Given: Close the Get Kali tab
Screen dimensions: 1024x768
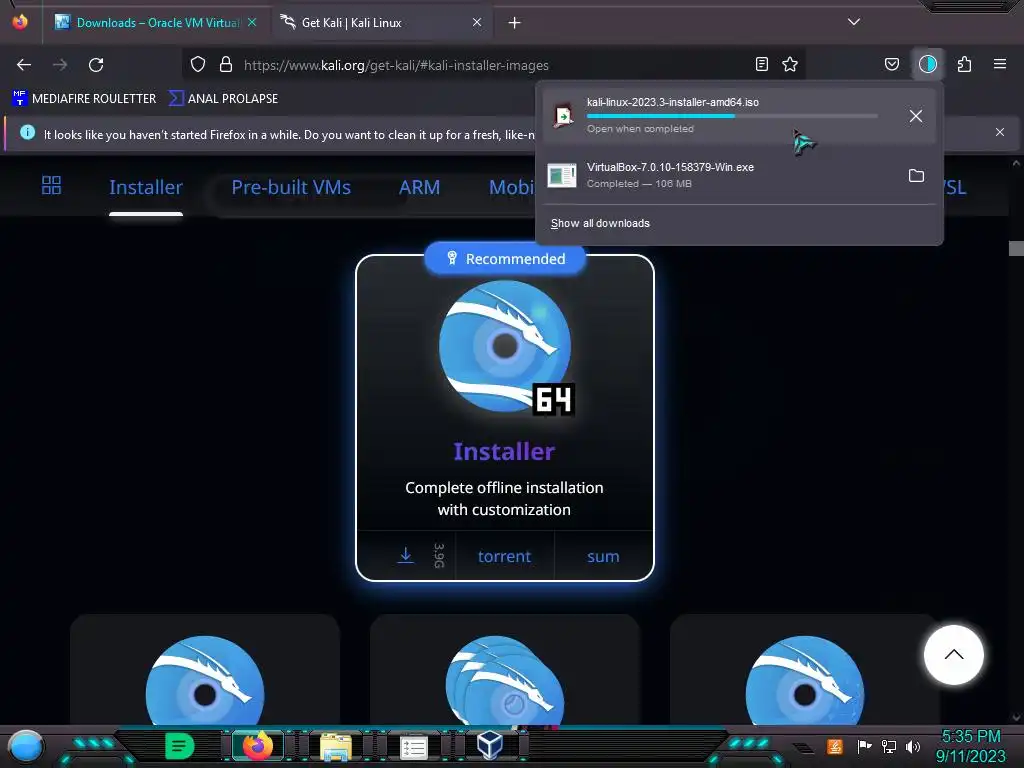Looking at the screenshot, I should (x=477, y=22).
